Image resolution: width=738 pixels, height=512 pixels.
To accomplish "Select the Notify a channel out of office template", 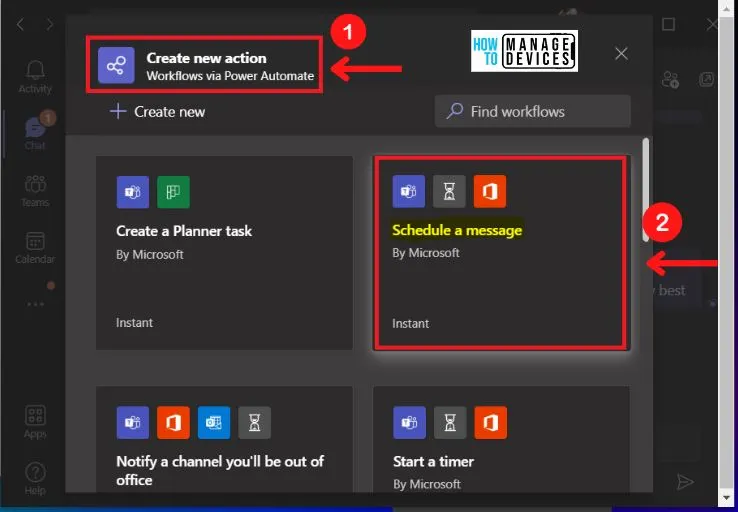I will coord(225,439).
